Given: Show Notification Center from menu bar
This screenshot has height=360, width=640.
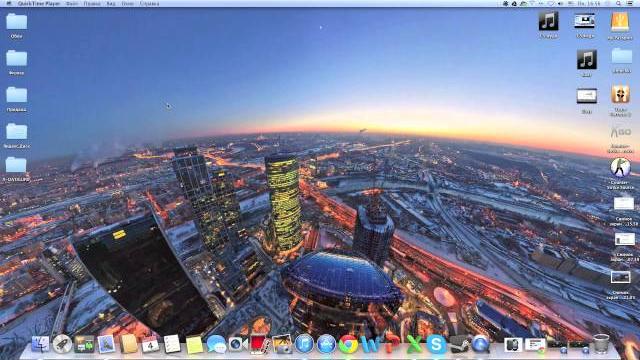Looking at the screenshot, I should tap(630, 3).
